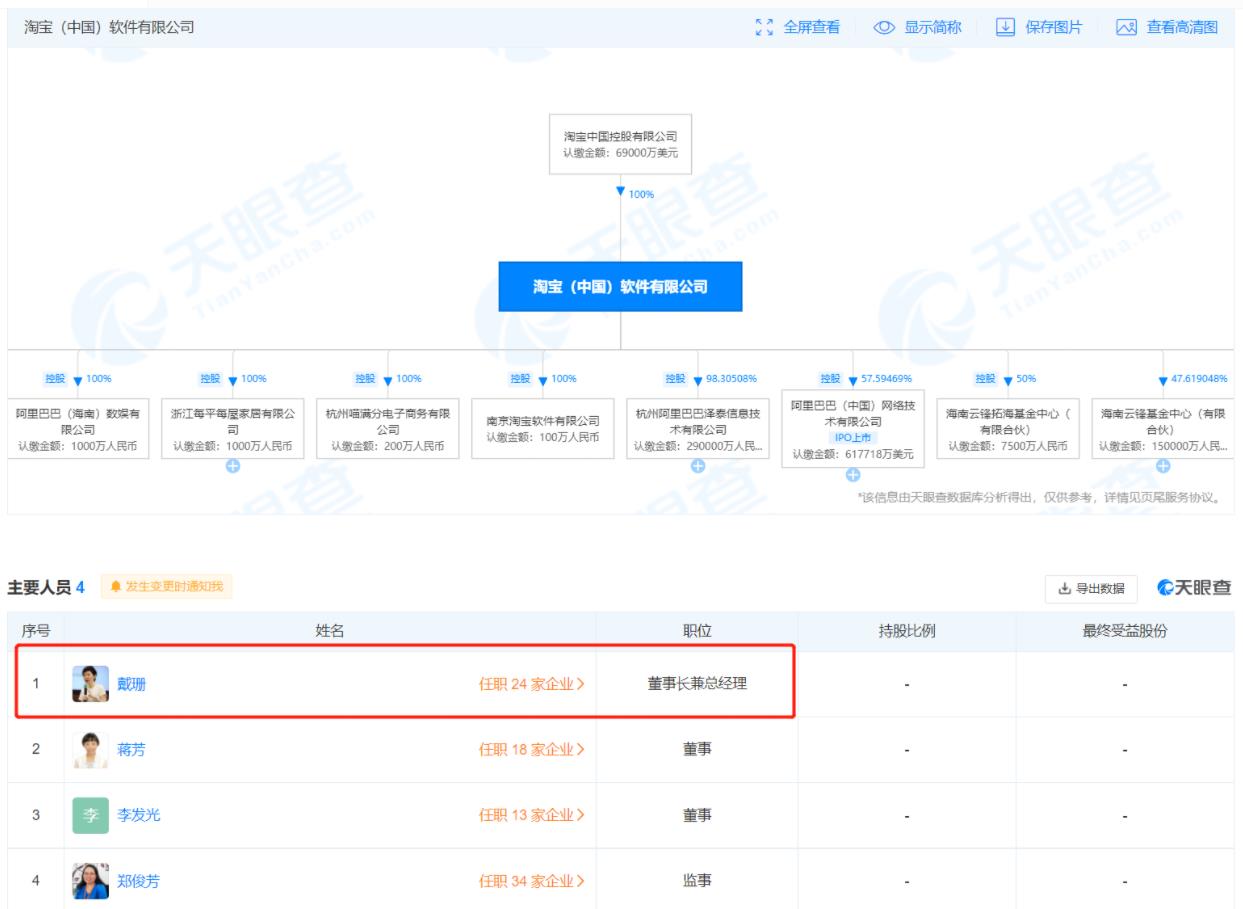Toggle 显示简称 eye option
This screenshot has height=909, width=1243.
tap(917, 27)
